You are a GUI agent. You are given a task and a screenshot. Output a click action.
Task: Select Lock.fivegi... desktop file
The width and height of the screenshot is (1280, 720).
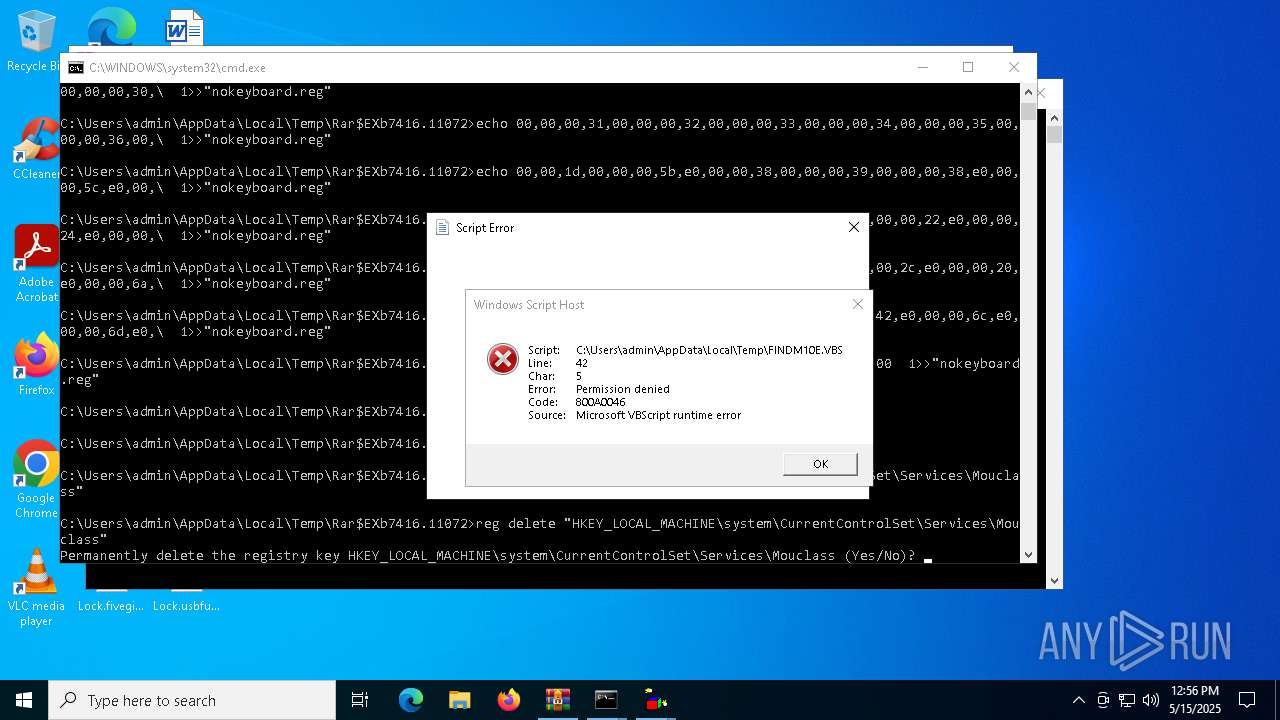(111, 605)
